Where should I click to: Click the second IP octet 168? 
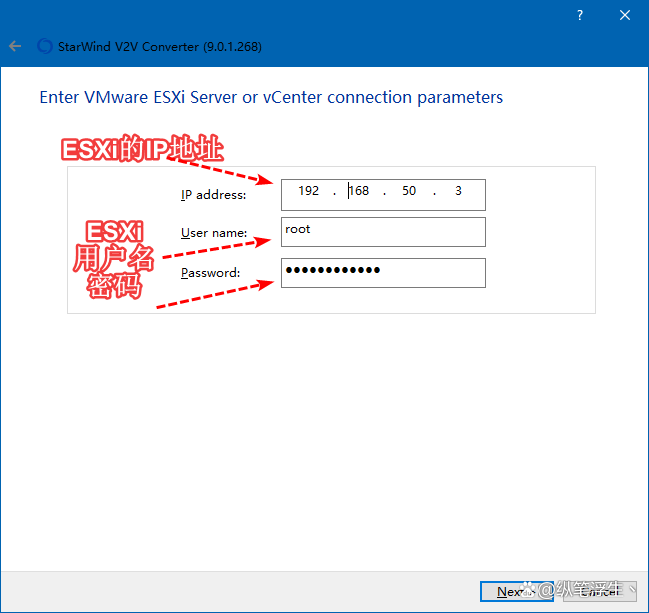(x=359, y=191)
